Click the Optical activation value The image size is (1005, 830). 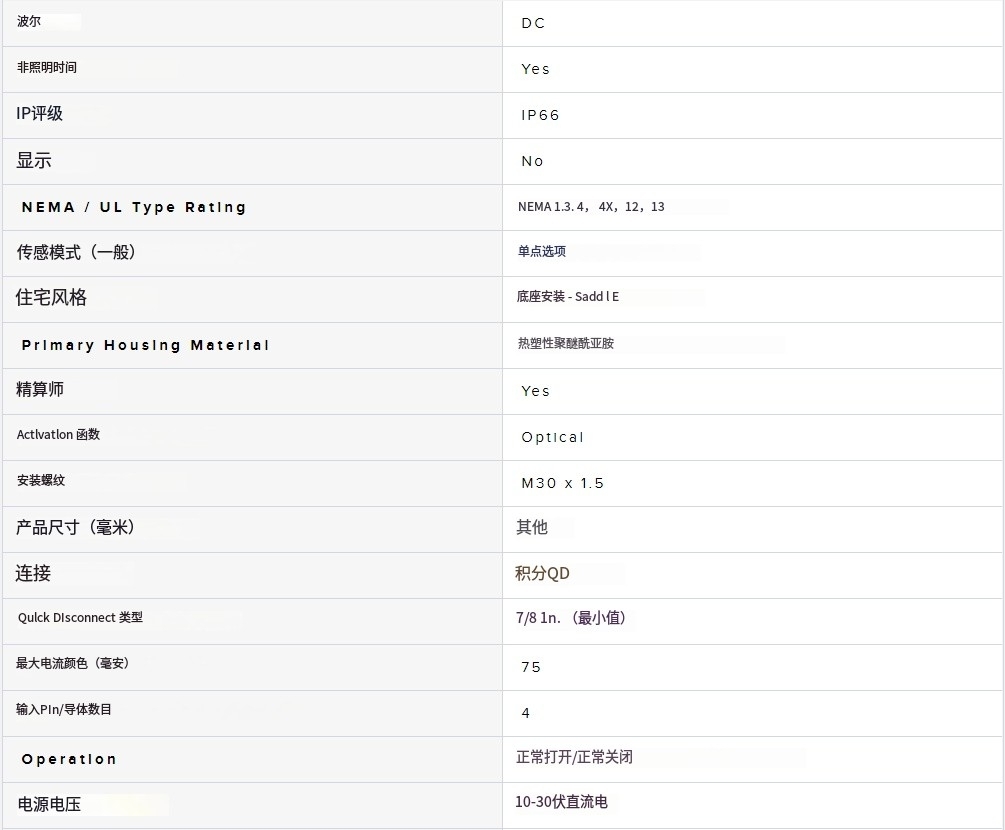[x=552, y=437]
